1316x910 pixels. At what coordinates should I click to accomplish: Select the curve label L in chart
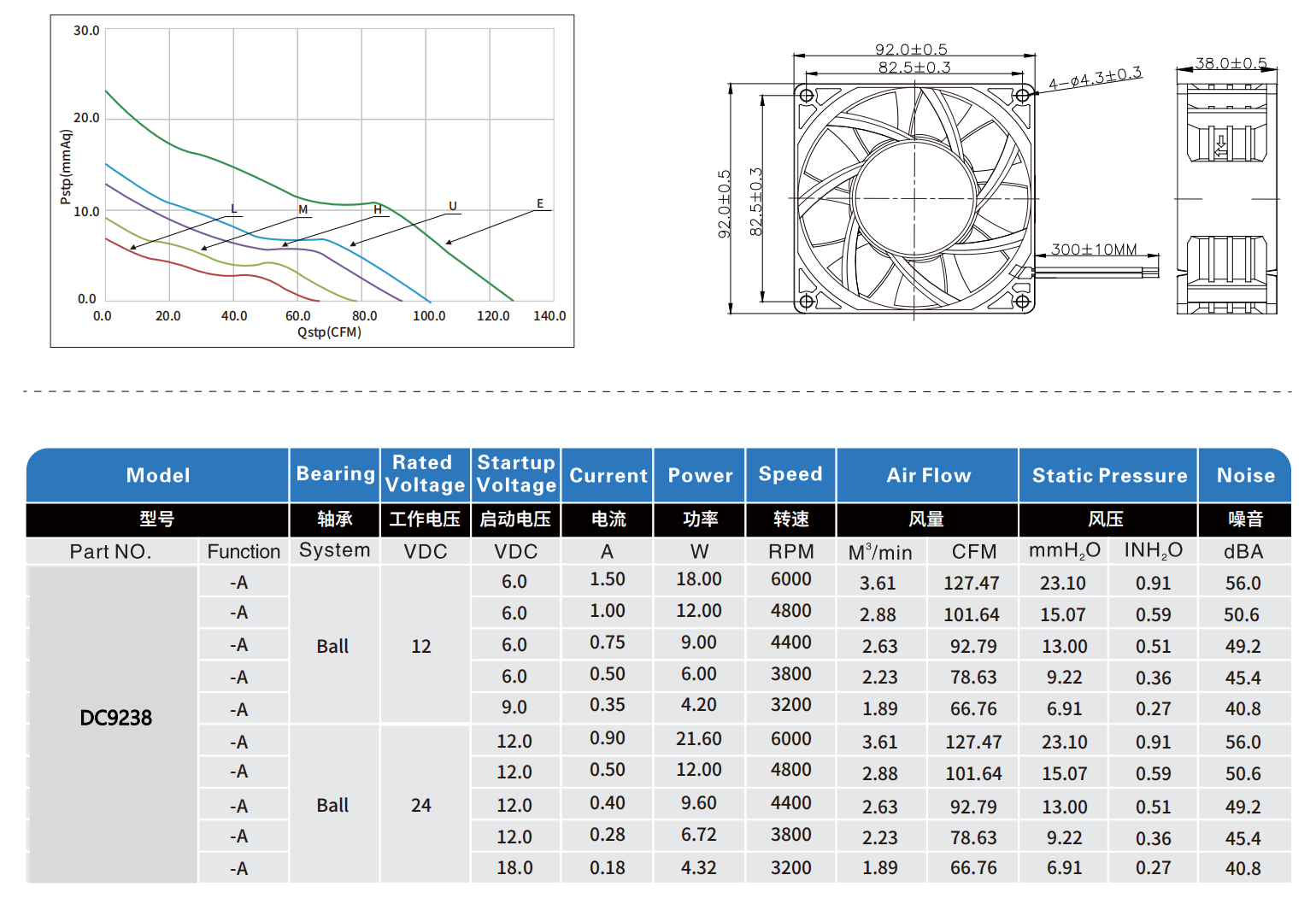[234, 209]
